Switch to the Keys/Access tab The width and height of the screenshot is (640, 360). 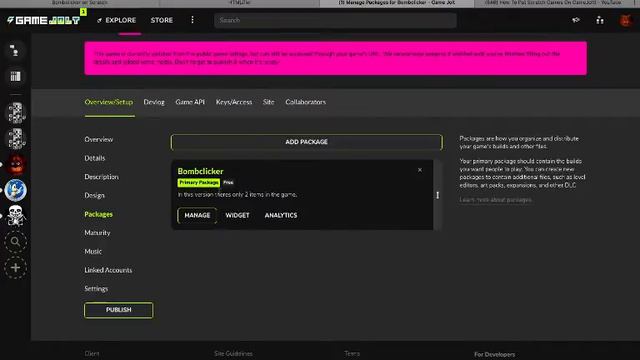234,102
